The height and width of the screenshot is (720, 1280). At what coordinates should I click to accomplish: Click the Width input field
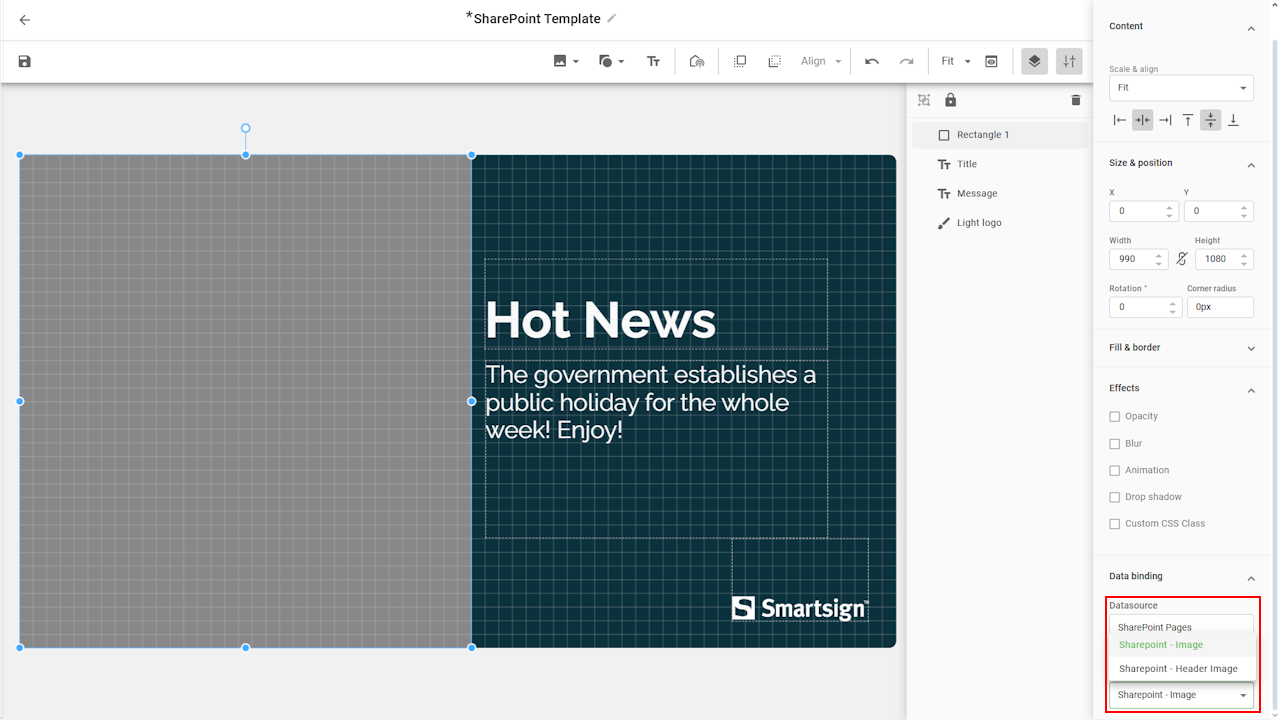point(1131,259)
